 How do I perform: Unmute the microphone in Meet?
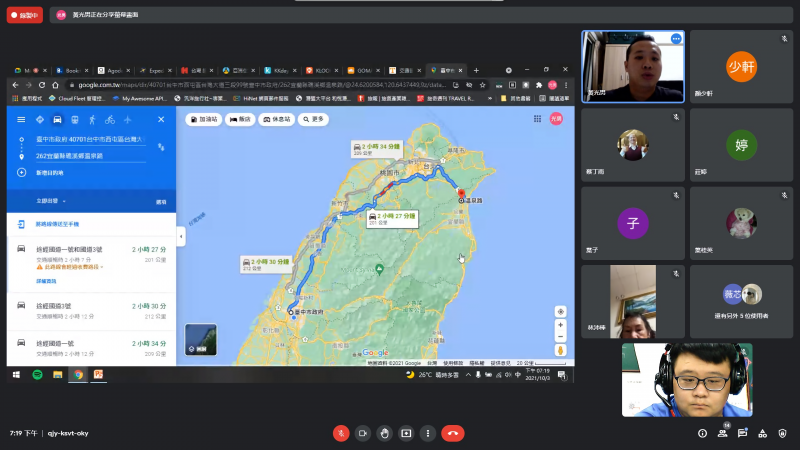[x=340, y=433]
